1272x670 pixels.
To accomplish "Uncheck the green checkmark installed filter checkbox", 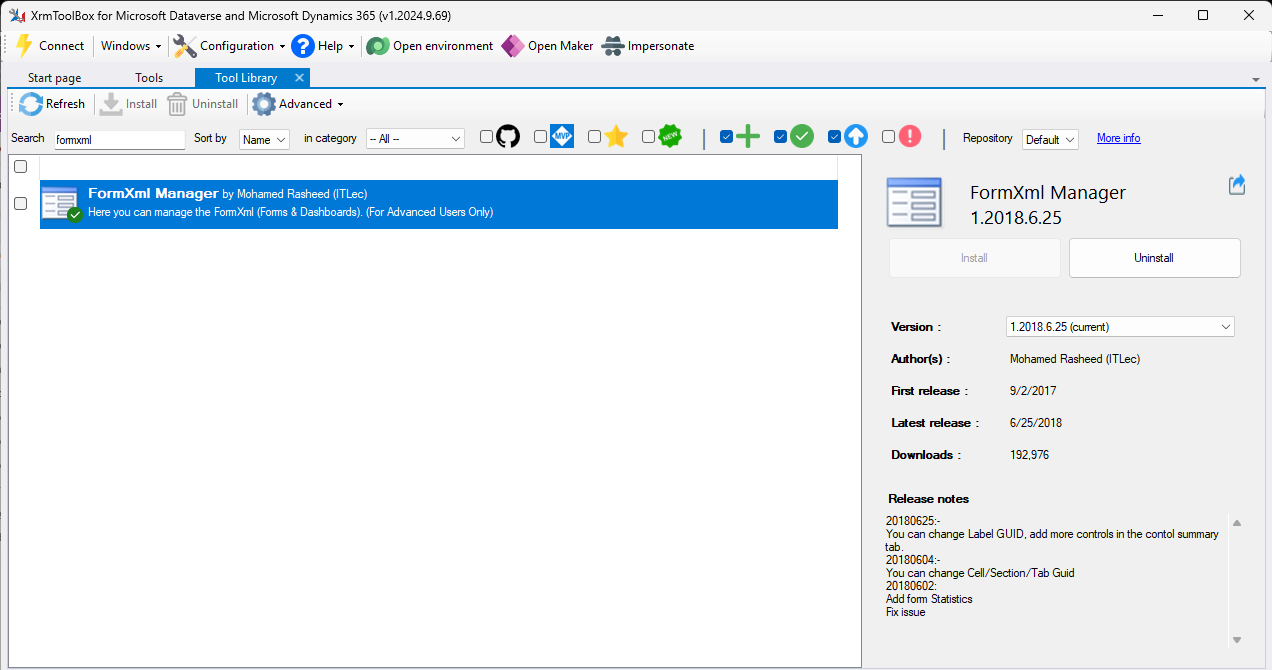I will point(780,137).
